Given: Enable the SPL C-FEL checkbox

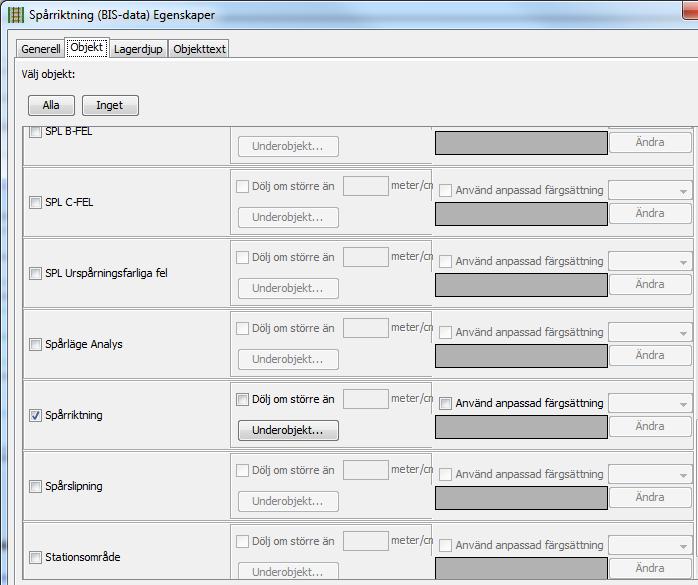Looking at the screenshot, I should (x=35, y=203).
